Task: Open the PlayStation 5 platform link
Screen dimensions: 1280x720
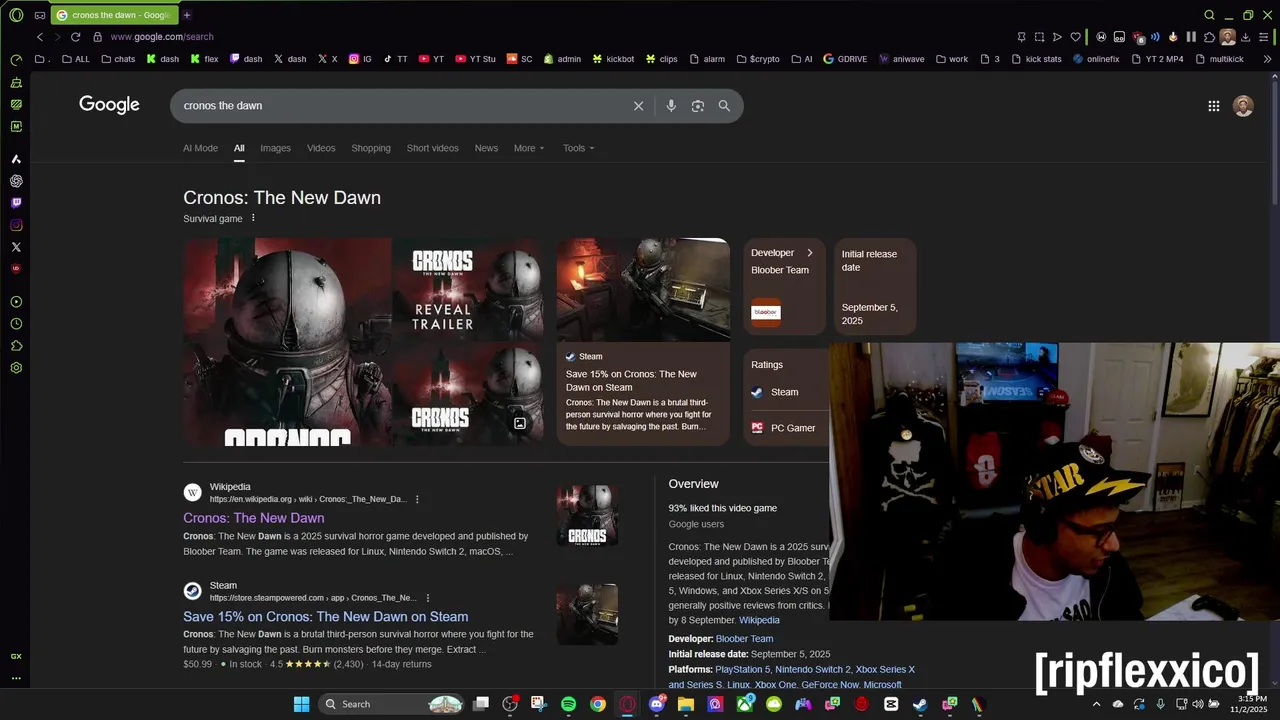Action: point(742,670)
